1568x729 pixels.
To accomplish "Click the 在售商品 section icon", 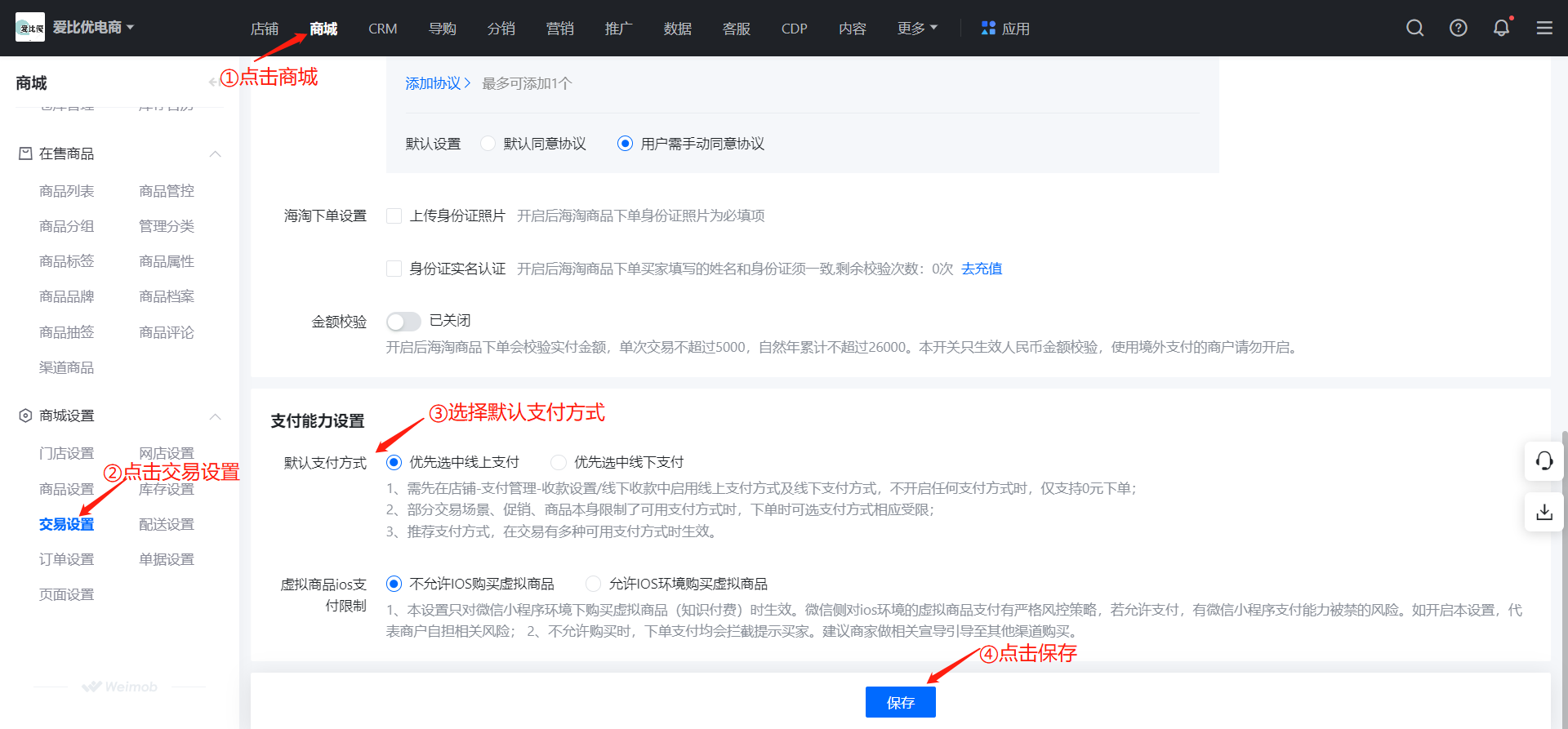I will click(25, 153).
